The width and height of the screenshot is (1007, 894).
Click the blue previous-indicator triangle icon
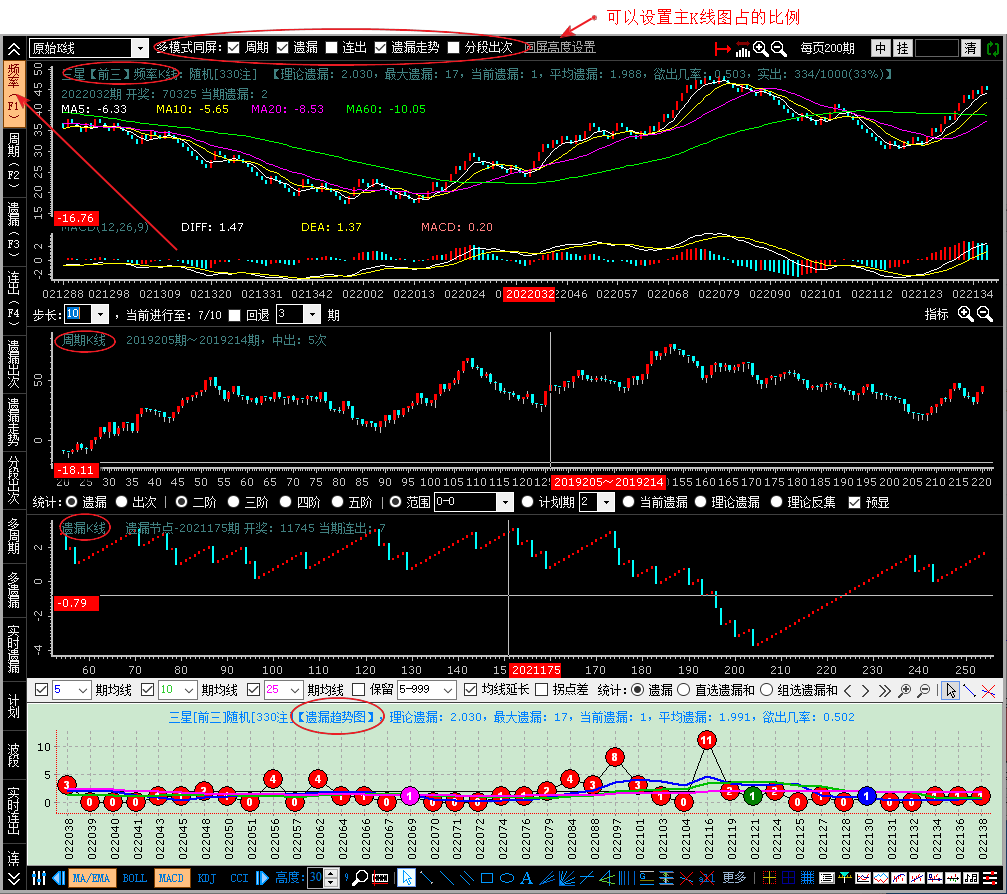(x=58, y=878)
